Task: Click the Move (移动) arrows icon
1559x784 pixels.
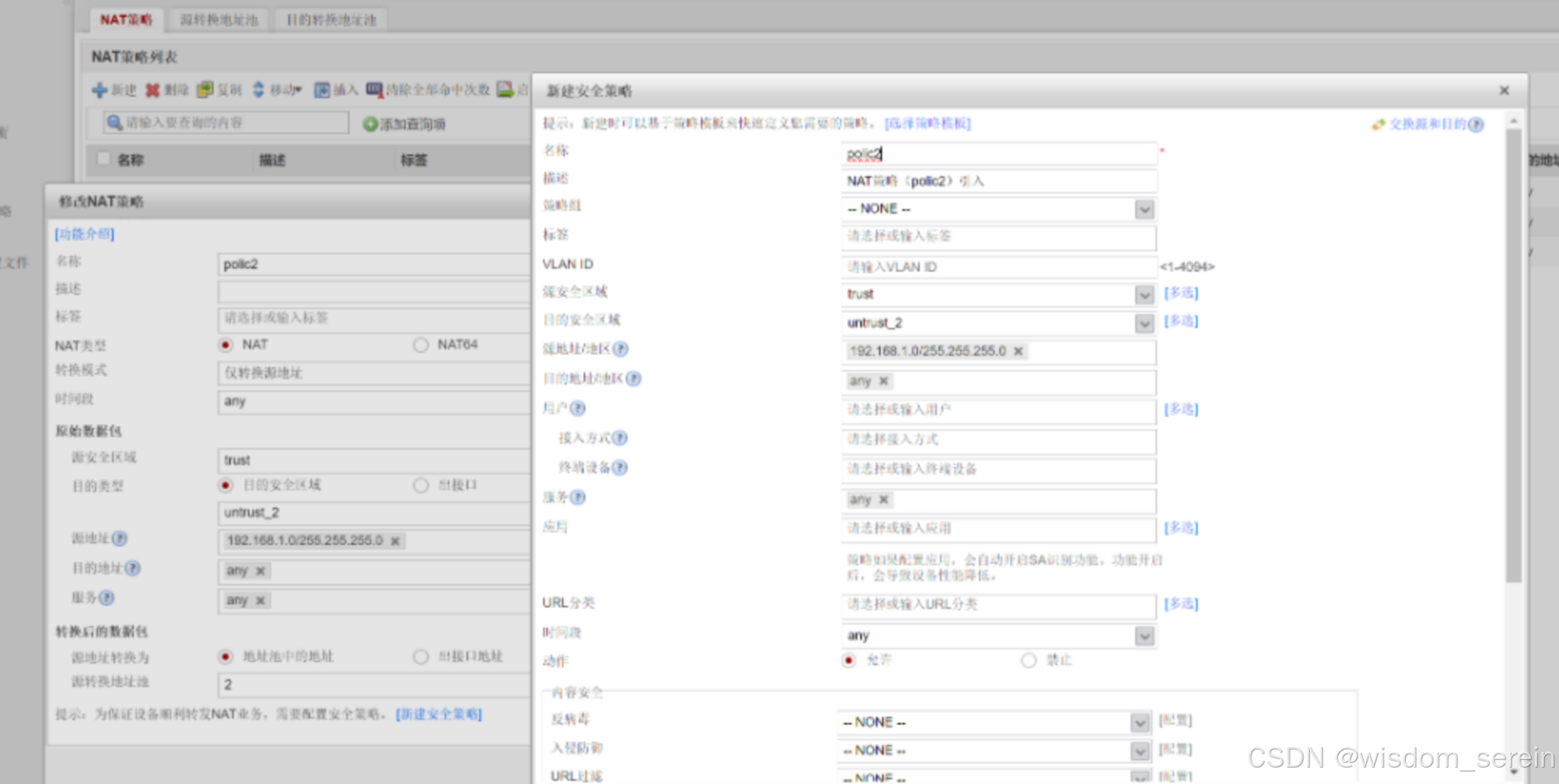Action: click(259, 90)
